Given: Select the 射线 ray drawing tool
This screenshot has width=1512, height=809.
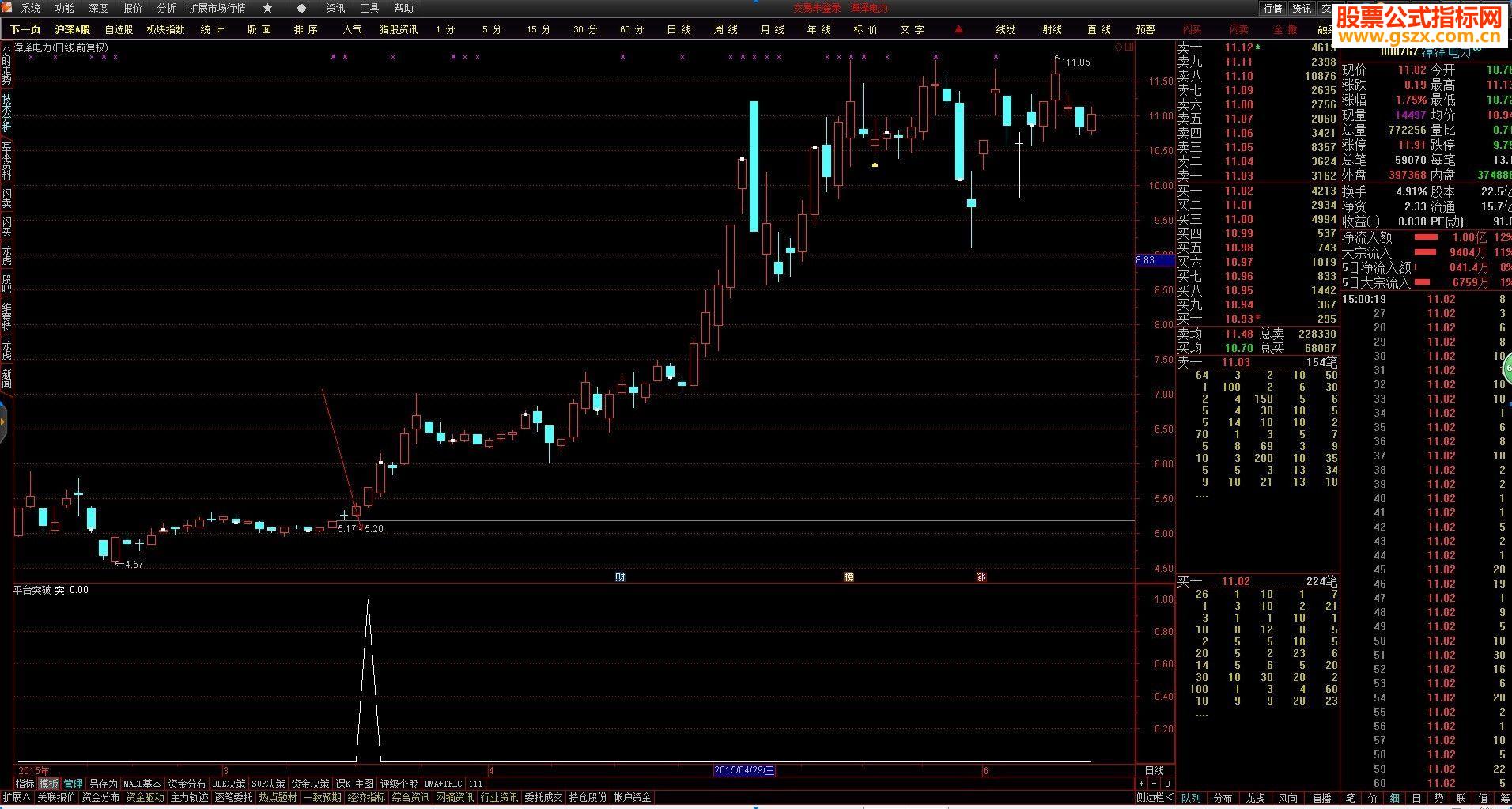Looking at the screenshot, I should [1052, 29].
